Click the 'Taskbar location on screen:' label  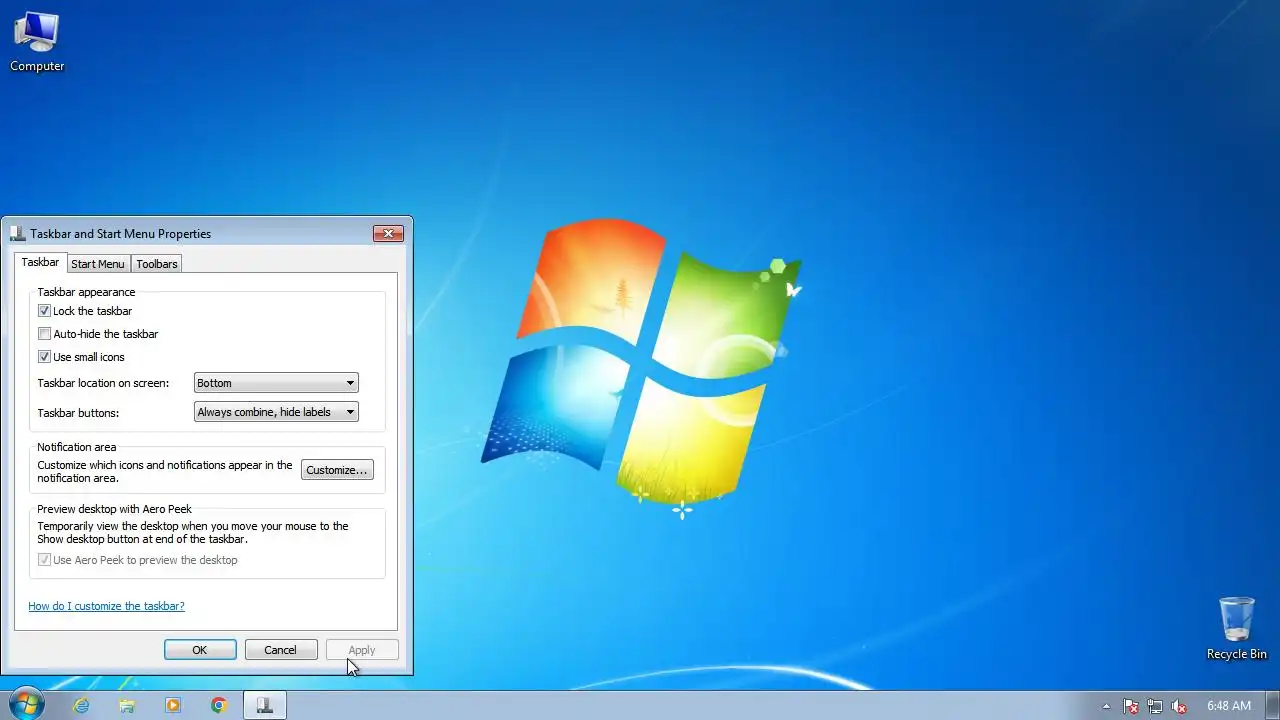[103, 383]
